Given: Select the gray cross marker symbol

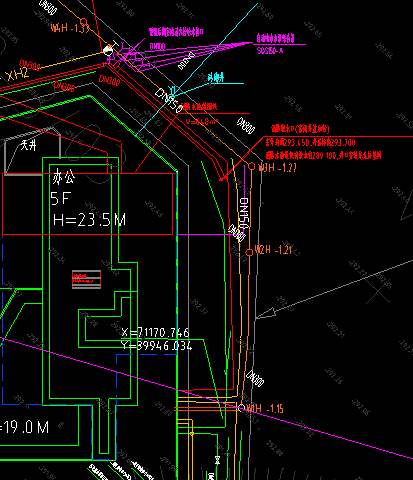Looking at the screenshot, I should tap(378, 290).
